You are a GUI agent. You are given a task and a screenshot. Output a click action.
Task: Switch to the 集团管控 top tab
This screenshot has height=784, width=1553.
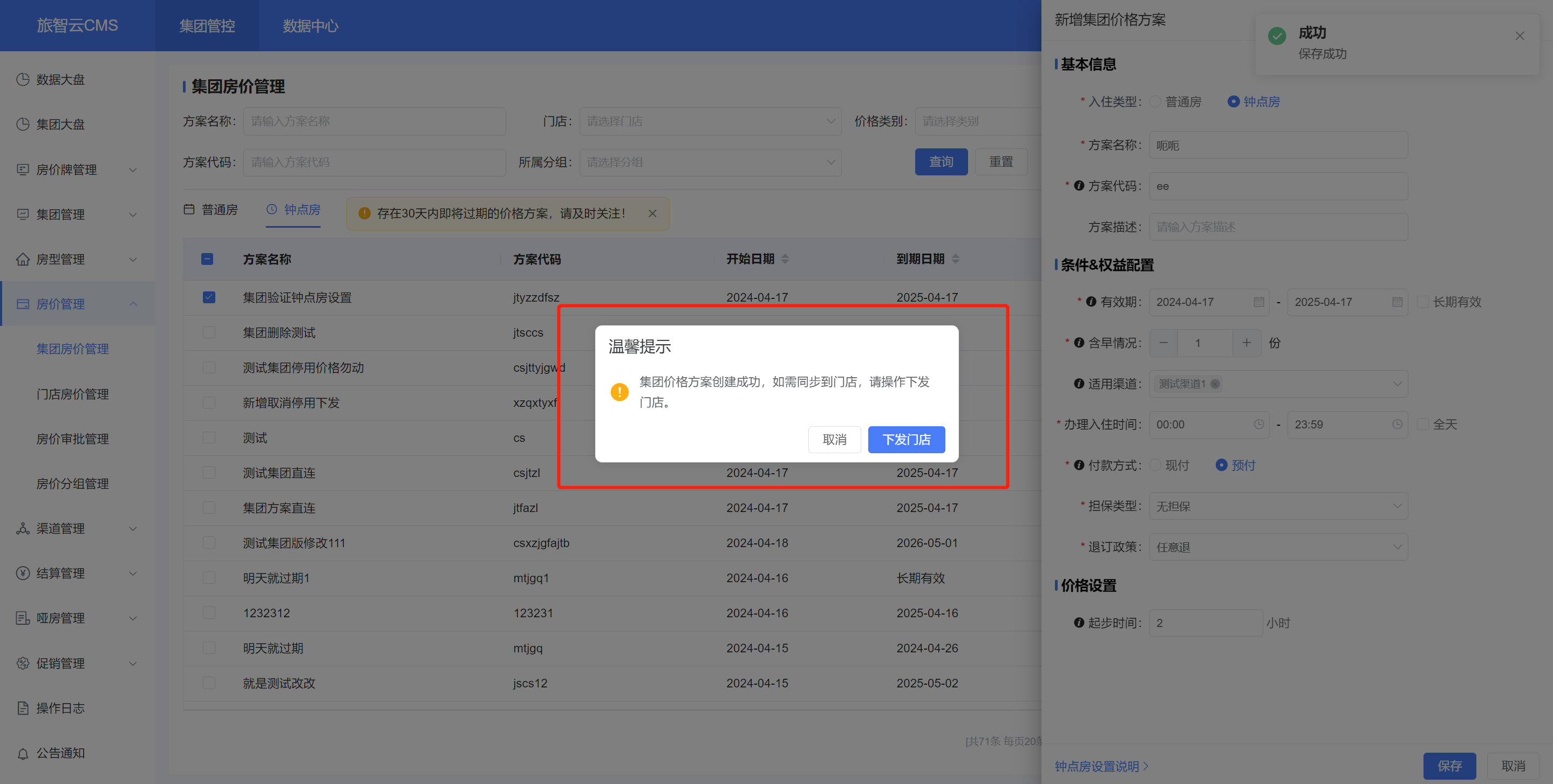[207, 26]
